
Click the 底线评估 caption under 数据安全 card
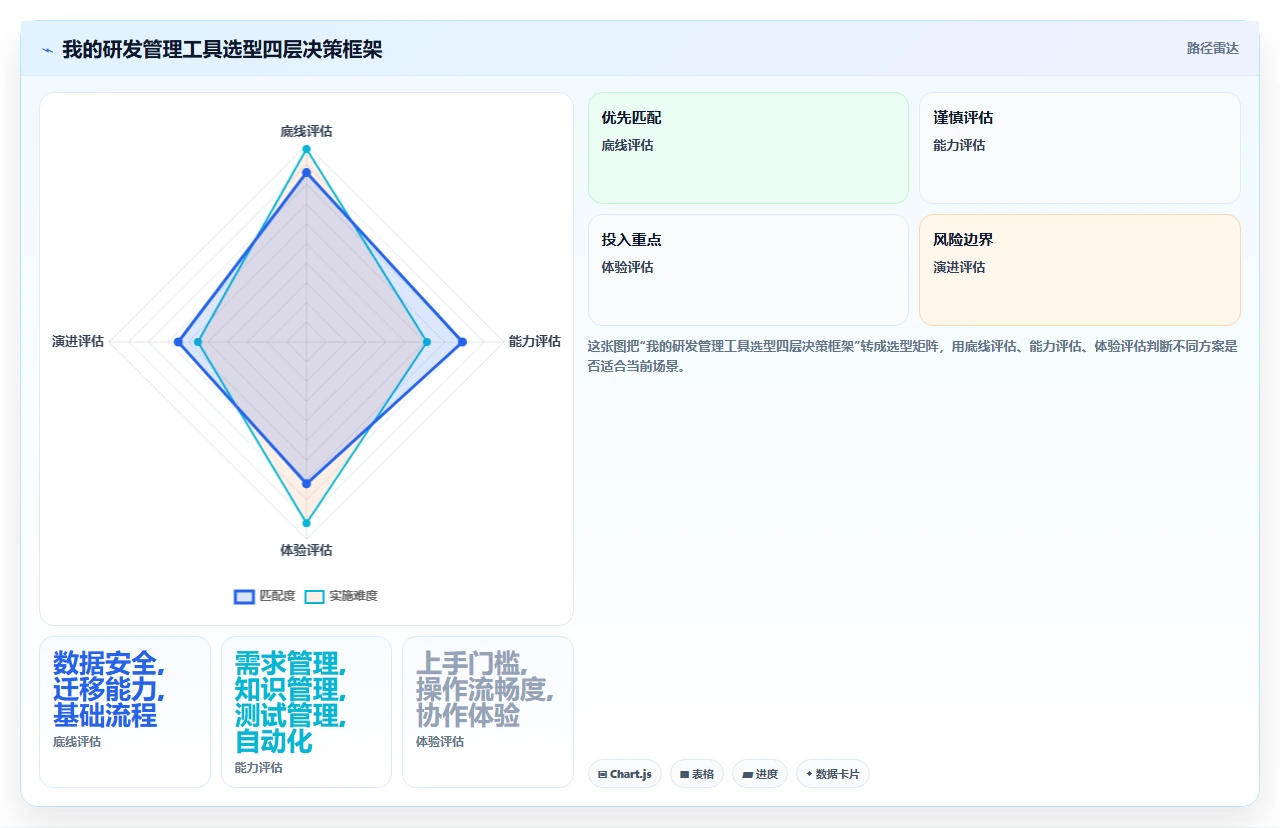coord(77,742)
